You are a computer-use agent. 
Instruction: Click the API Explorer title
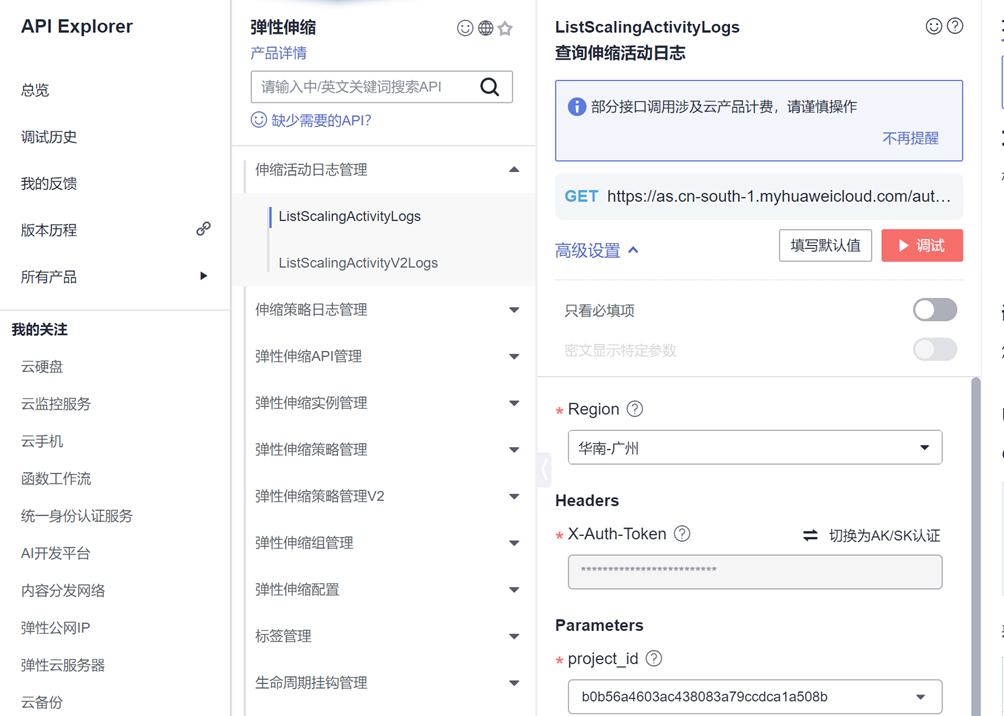click(77, 26)
